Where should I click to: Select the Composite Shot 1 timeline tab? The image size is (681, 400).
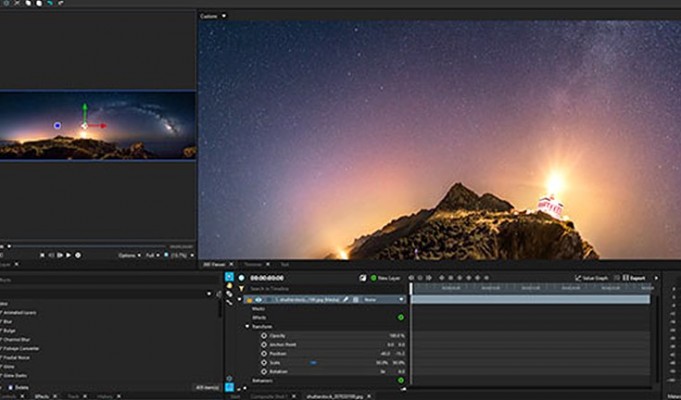(x=269, y=397)
